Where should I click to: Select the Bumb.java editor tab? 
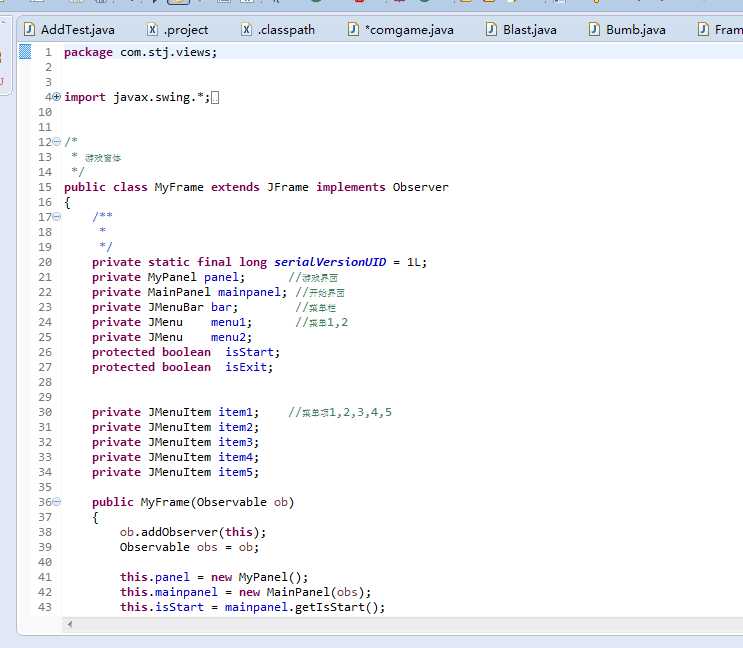627,30
